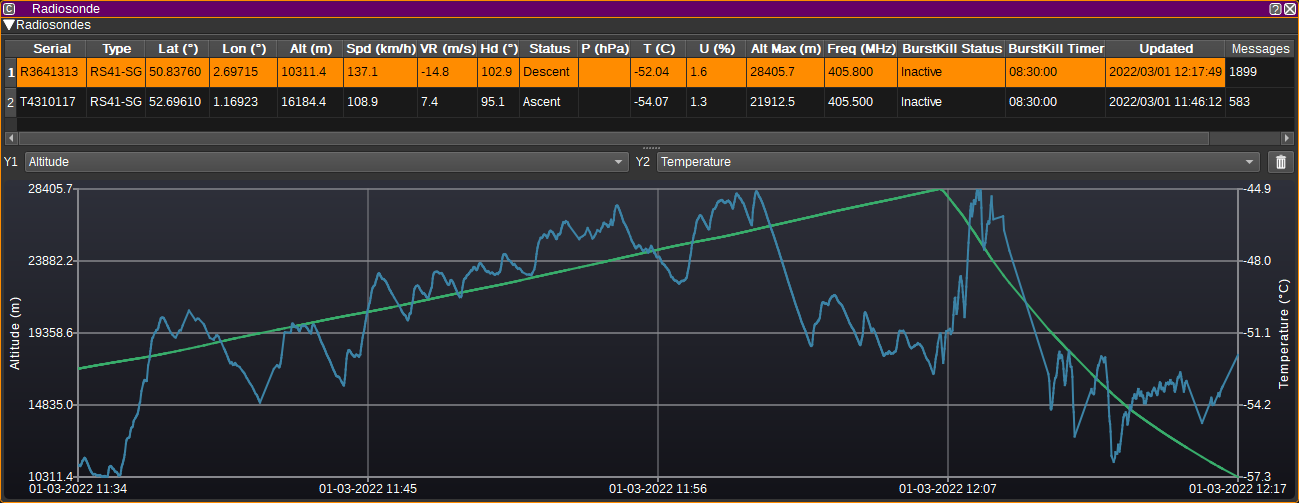Click the Alt Max (m) column header
Image resolution: width=1299 pixels, height=503 pixels.
pyautogui.click(x=786, y=48)
